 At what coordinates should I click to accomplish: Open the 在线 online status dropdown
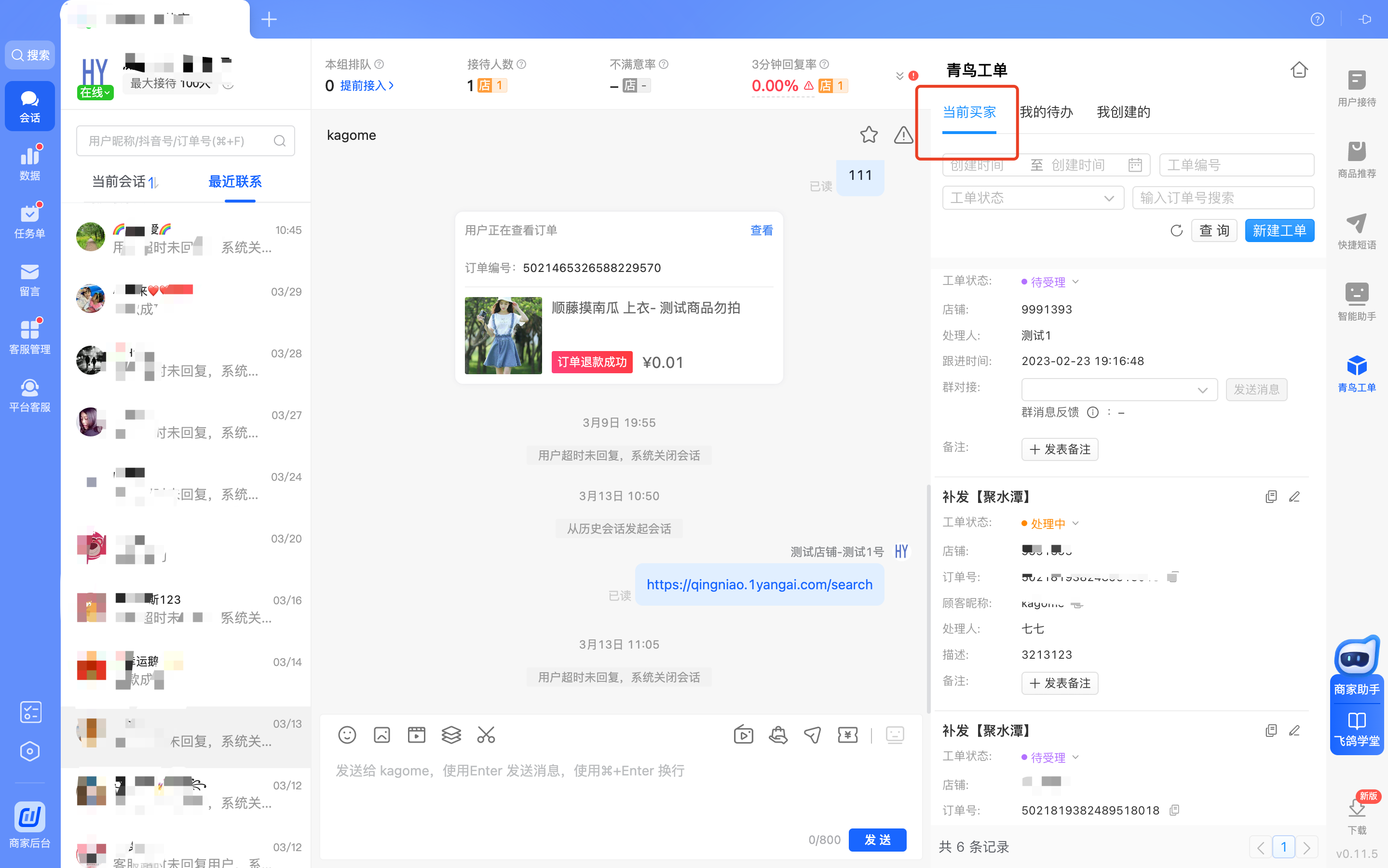(95, 93)
